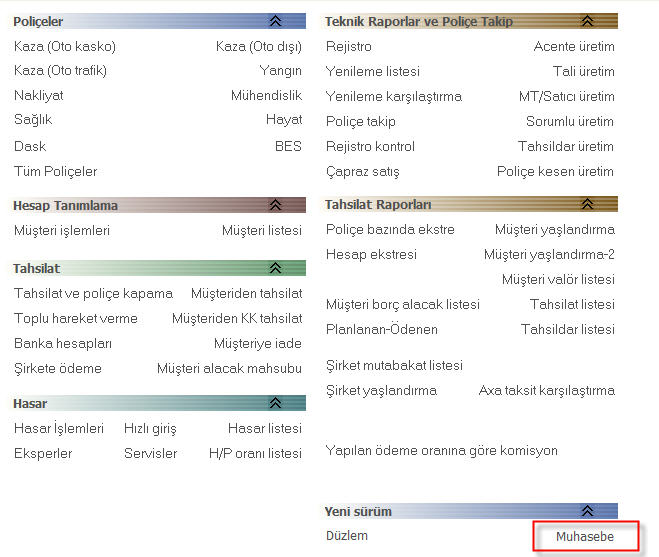
Task: Open Müşteri işlemleri
Action: 62,230
